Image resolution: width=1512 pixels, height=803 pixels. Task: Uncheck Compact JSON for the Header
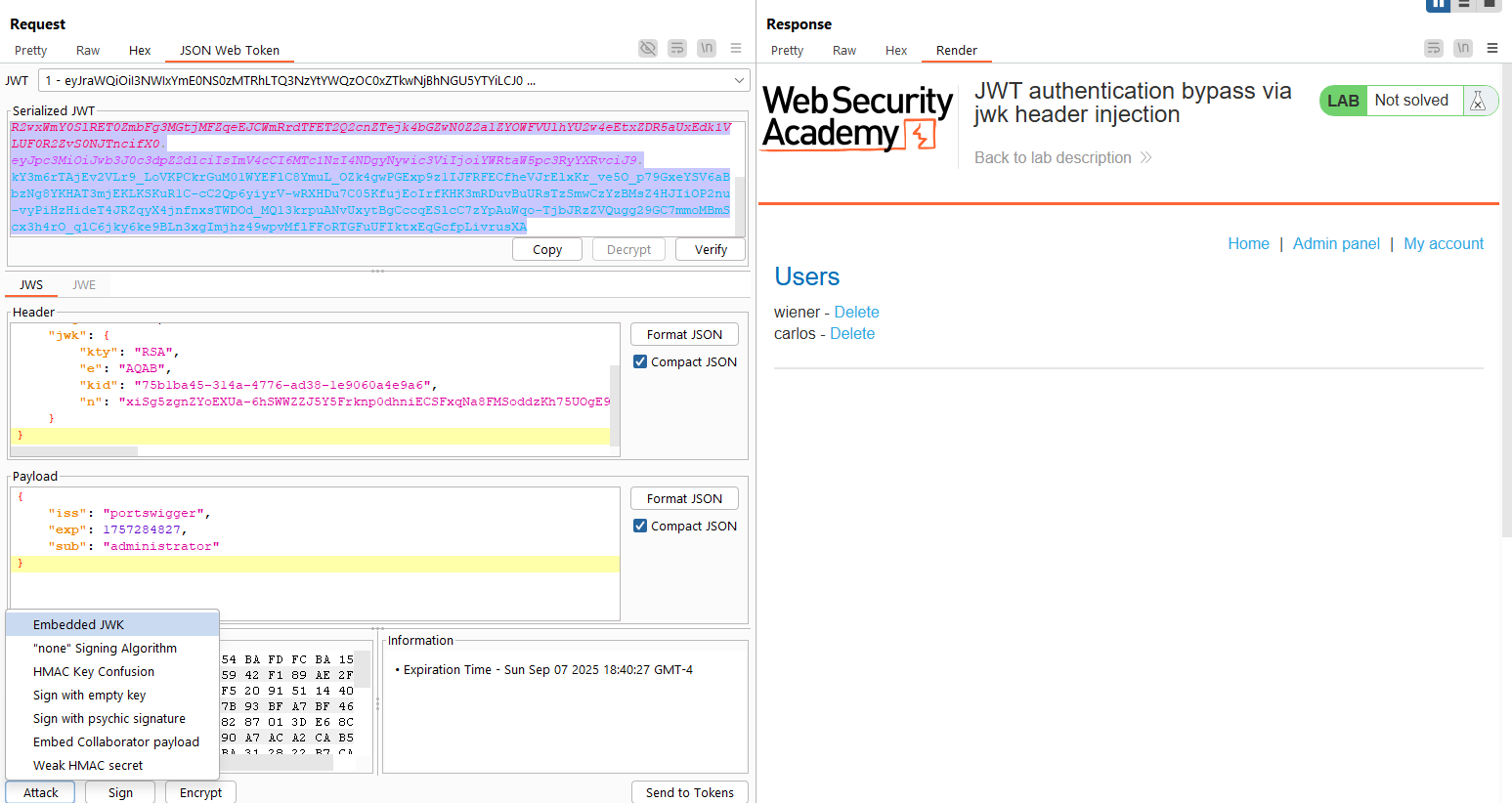tap(640, 361)
